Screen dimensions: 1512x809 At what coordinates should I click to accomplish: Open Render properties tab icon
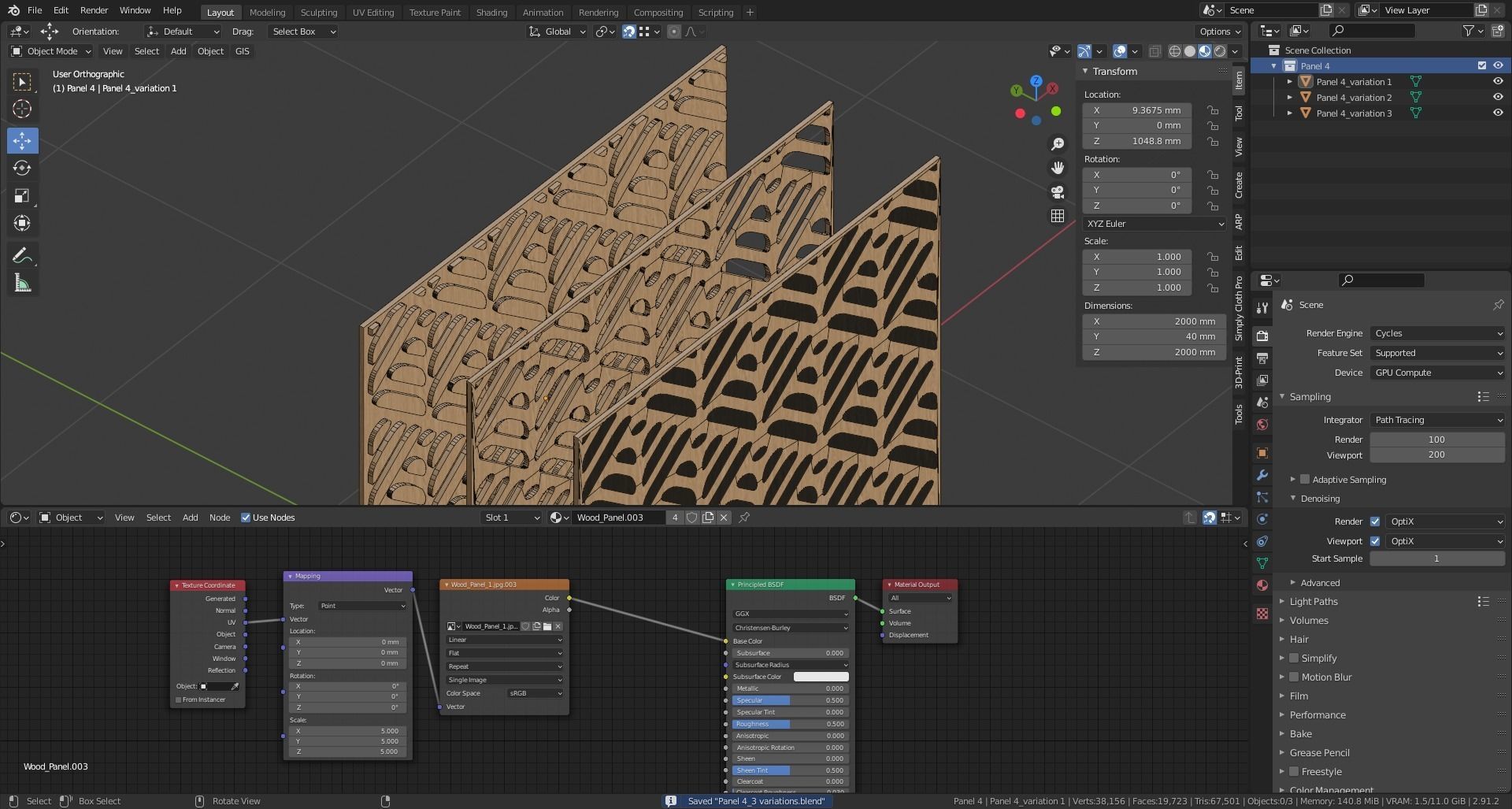[1262, 336]
